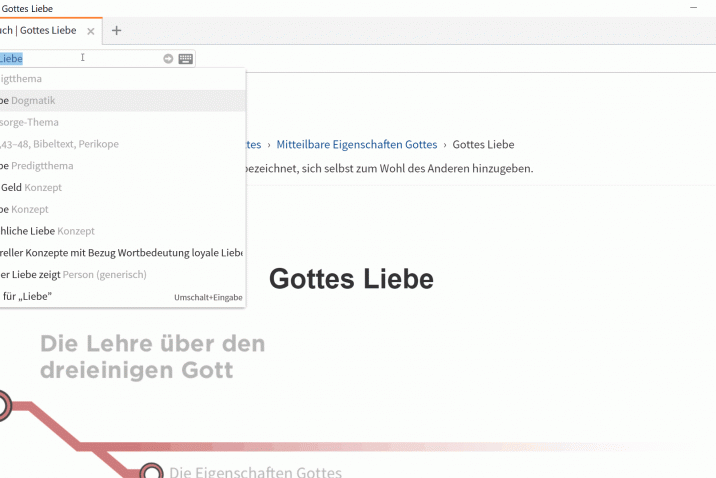Select the Liebe zeigt Person (generisch) suggestion

pos(122,274)
